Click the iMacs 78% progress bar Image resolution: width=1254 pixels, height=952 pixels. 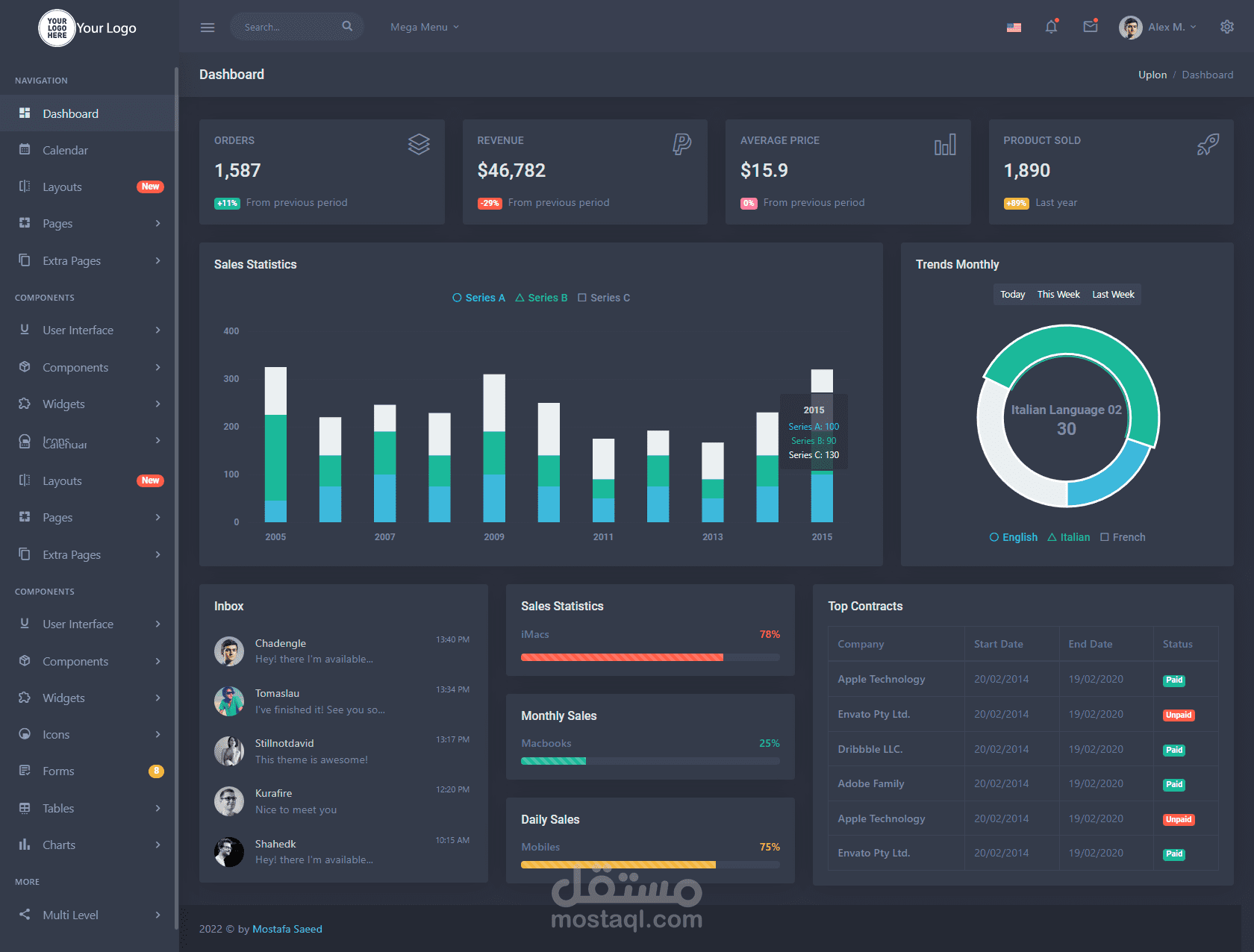click(650, 657)
